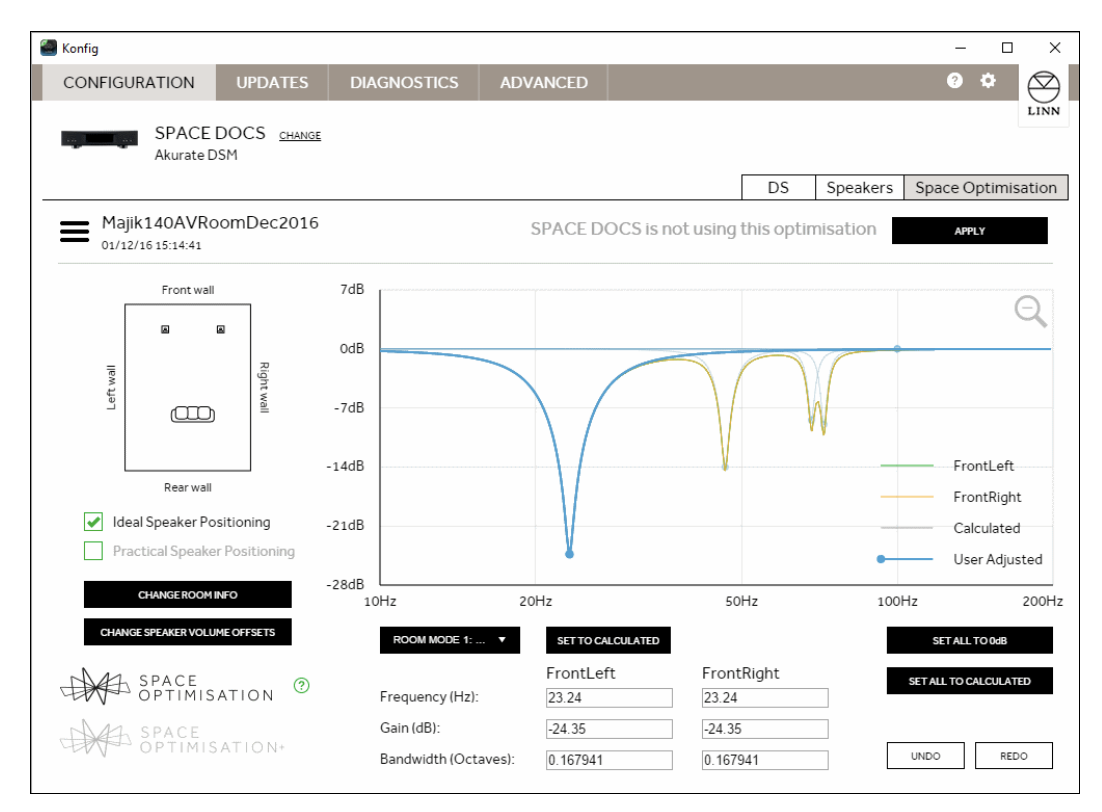Click Set To Calculated button
The height and width of the screenshot is (812, 1102).
click(x=608, y=640)
